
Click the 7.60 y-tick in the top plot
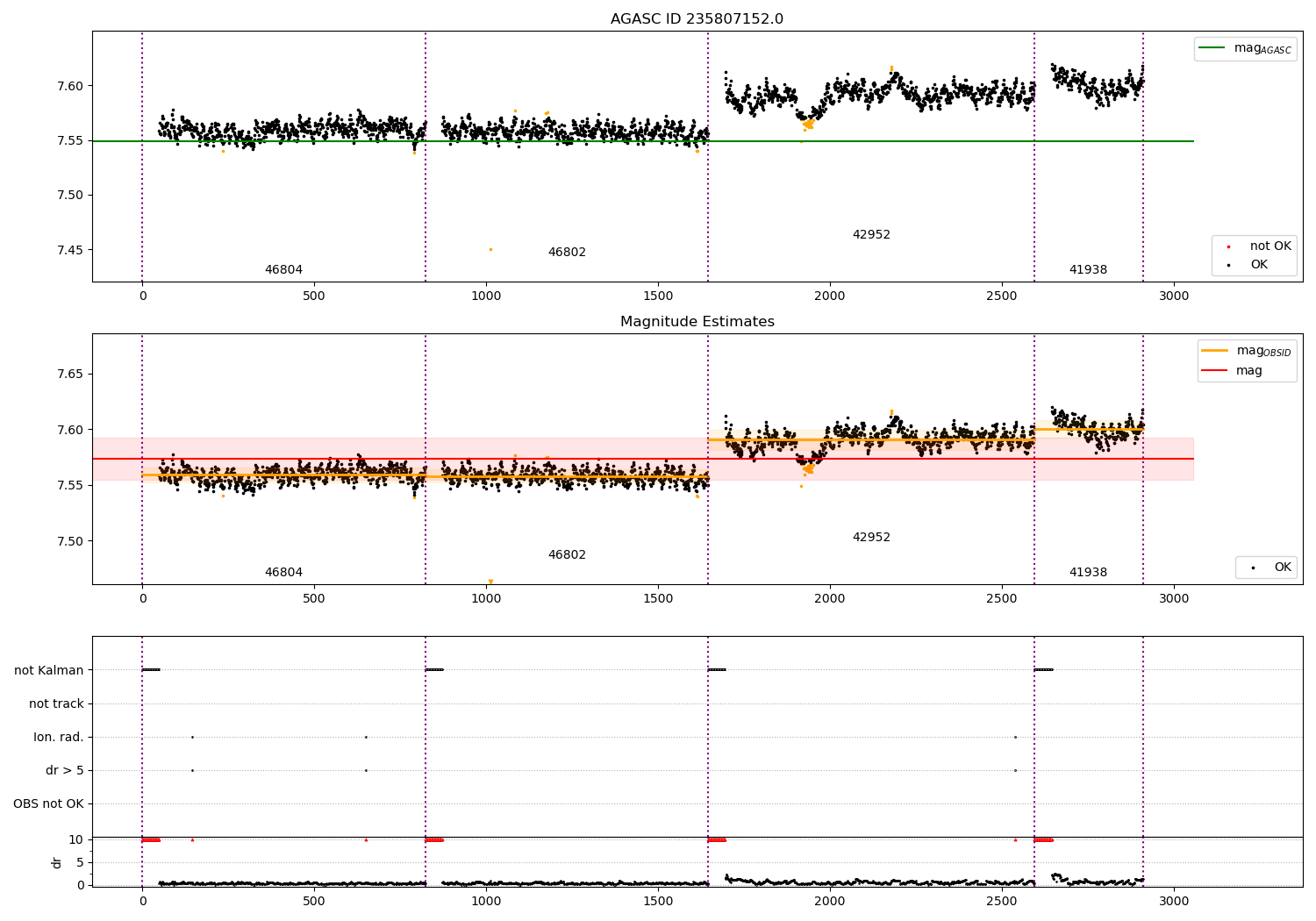click(x=68, y=86)
